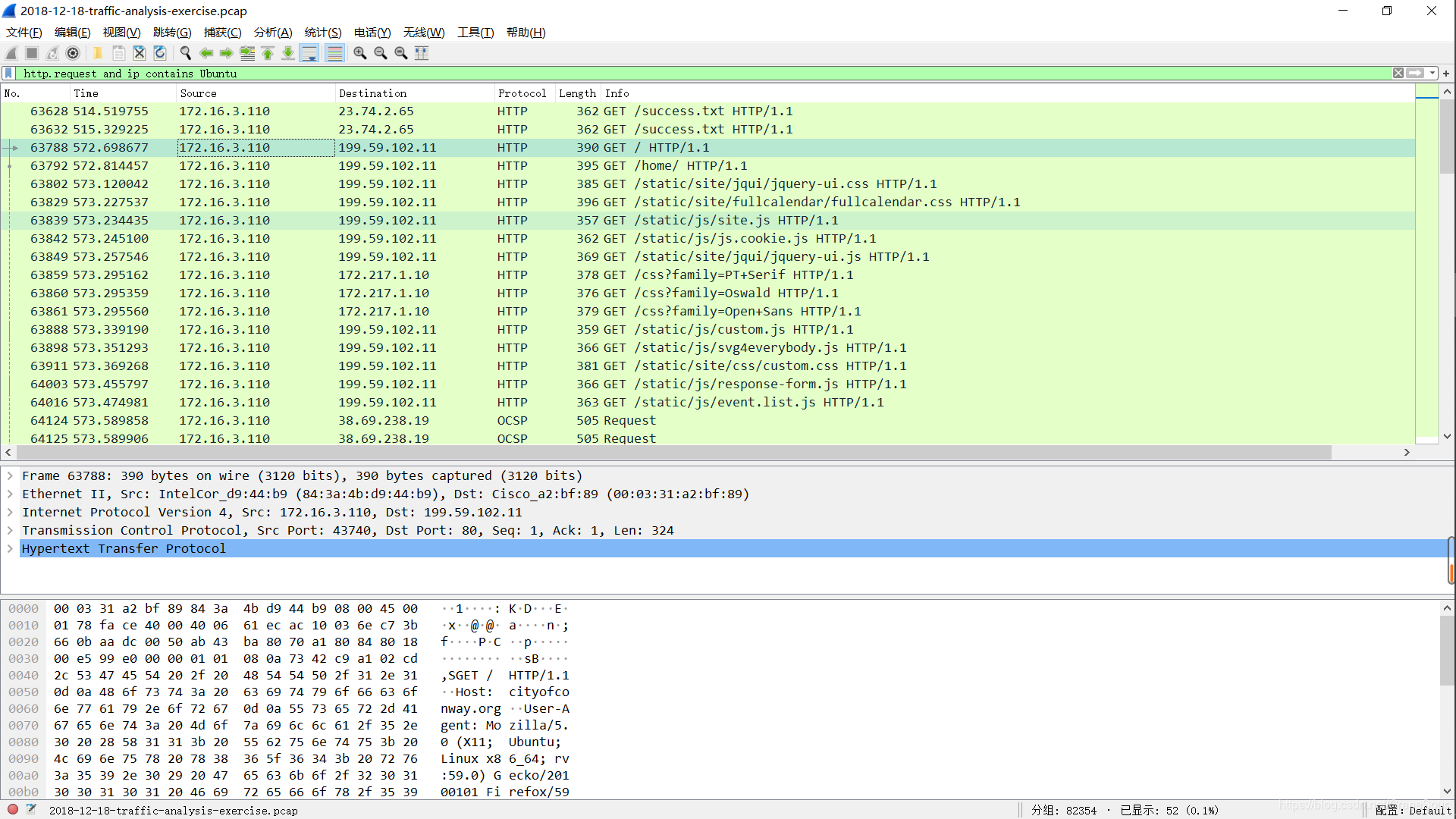The image size is (1456, 819).
Task: Sort by the Protocol column header
Action: (x=524, y=93)
